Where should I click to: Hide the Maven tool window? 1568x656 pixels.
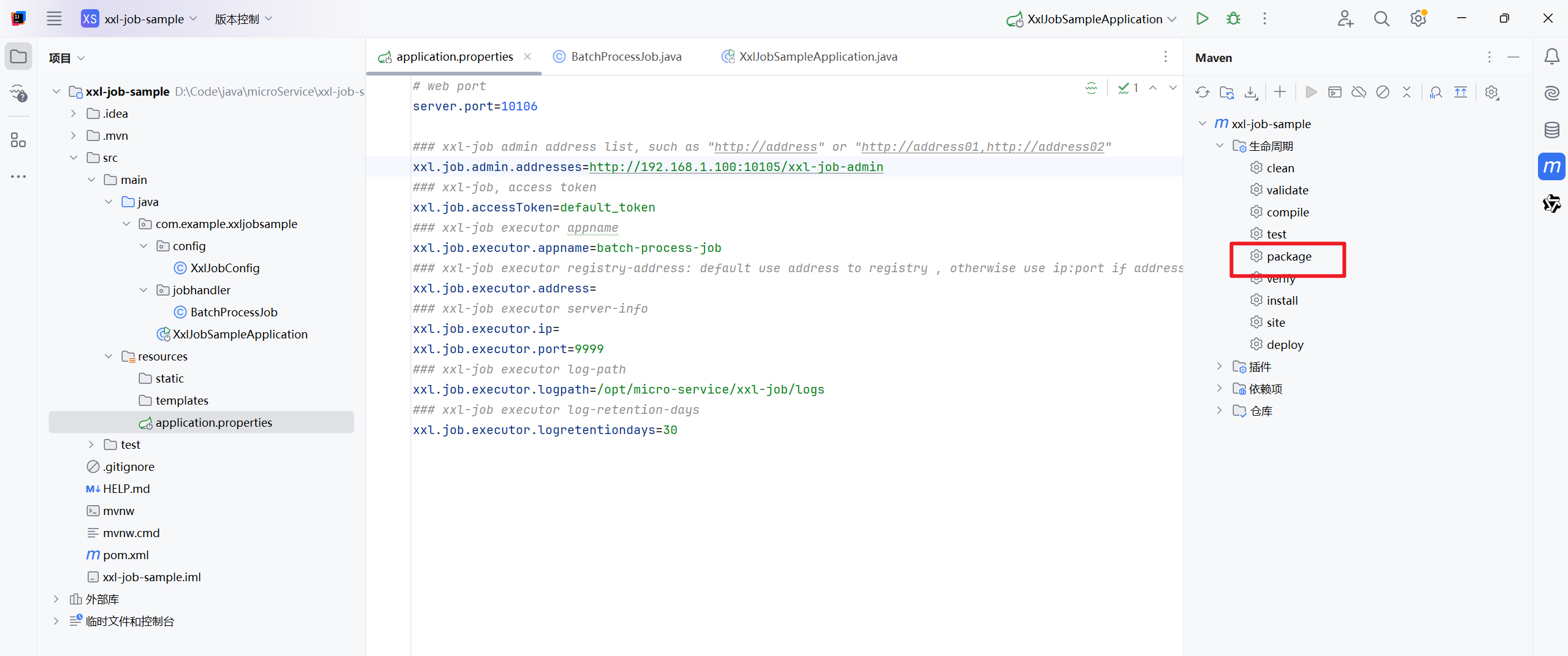(1513, 57)
